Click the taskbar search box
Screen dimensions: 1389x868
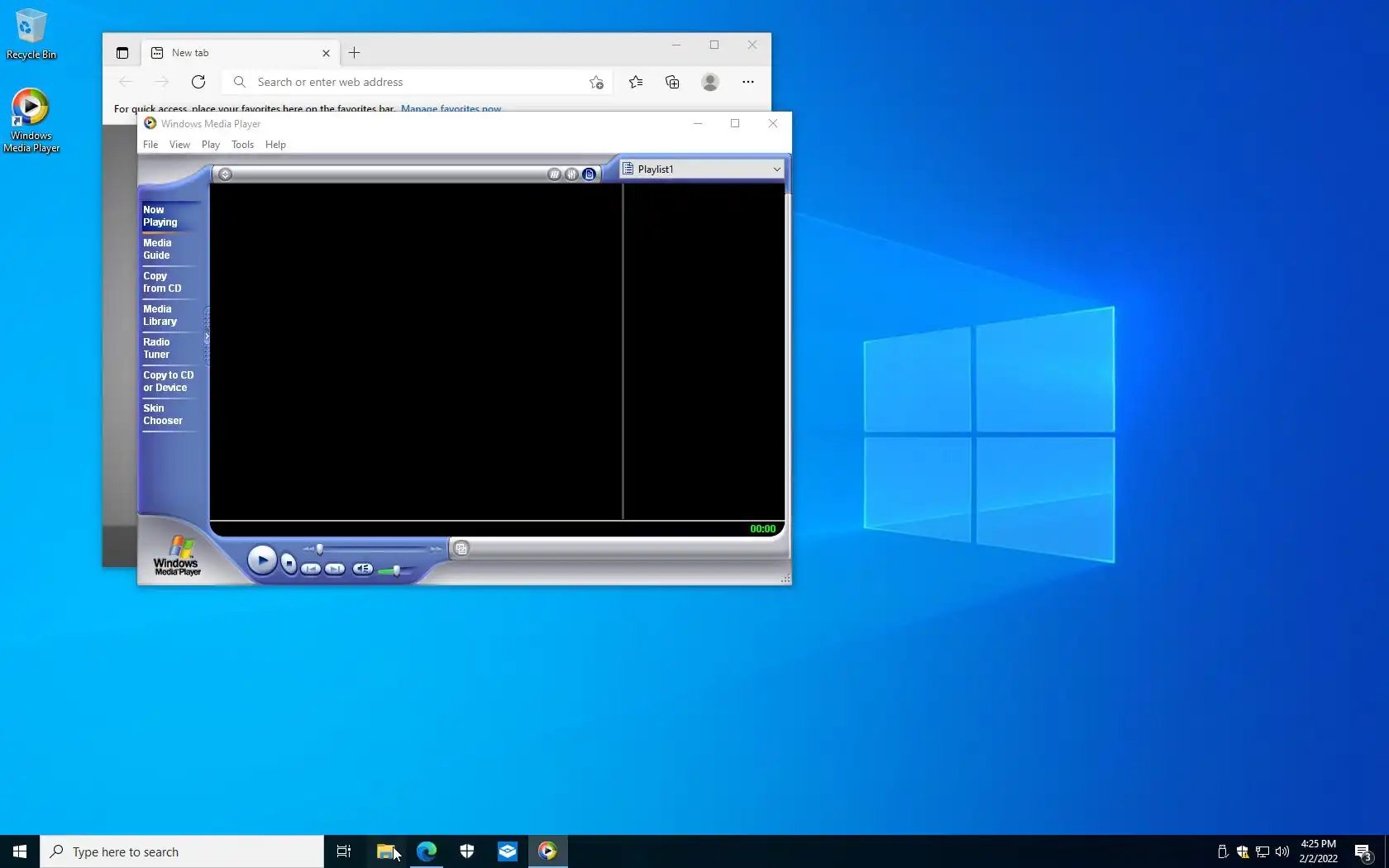click(182, 851)
